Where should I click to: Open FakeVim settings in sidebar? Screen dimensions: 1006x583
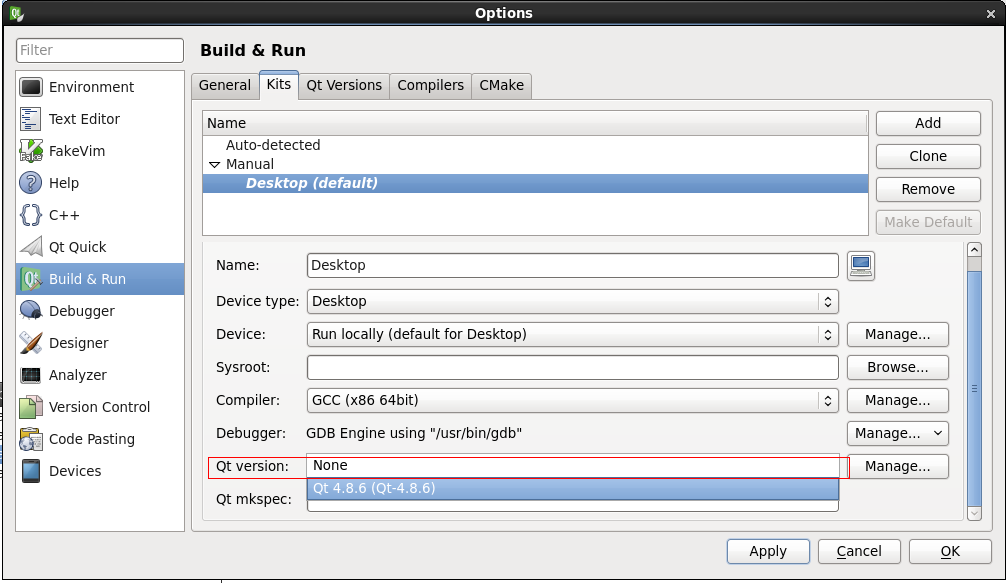[76, 151]
